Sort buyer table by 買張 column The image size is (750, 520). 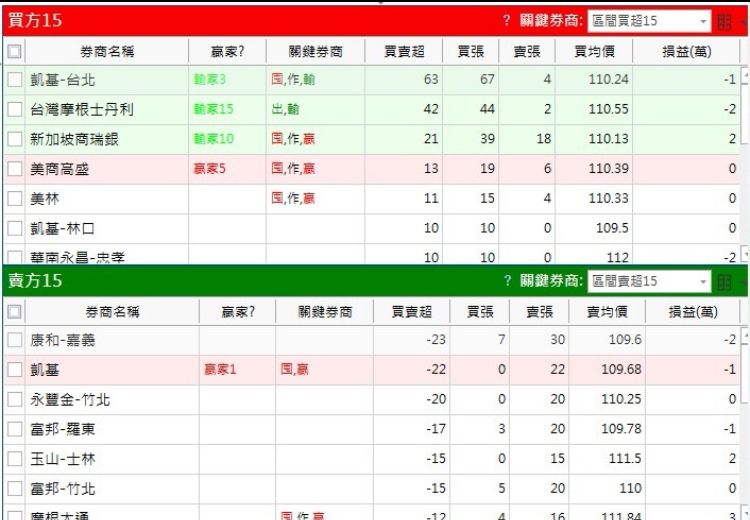(471, 51)
